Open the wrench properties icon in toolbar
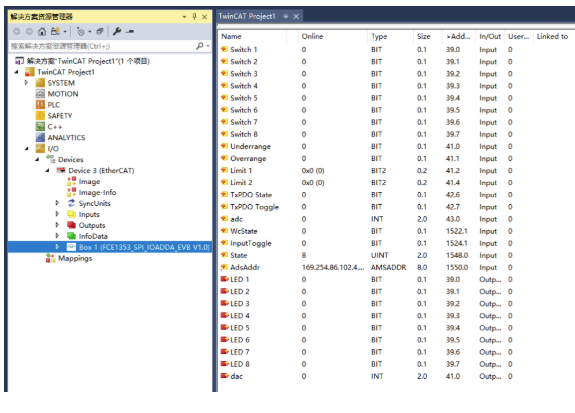Screen dimensions: 575x413 click(117, 32)
